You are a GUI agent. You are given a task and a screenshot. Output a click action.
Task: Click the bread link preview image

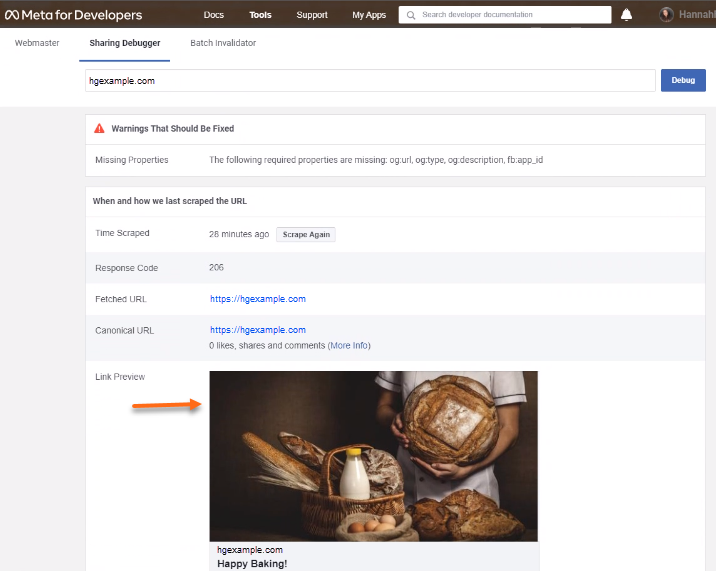[x=373, y=456]
